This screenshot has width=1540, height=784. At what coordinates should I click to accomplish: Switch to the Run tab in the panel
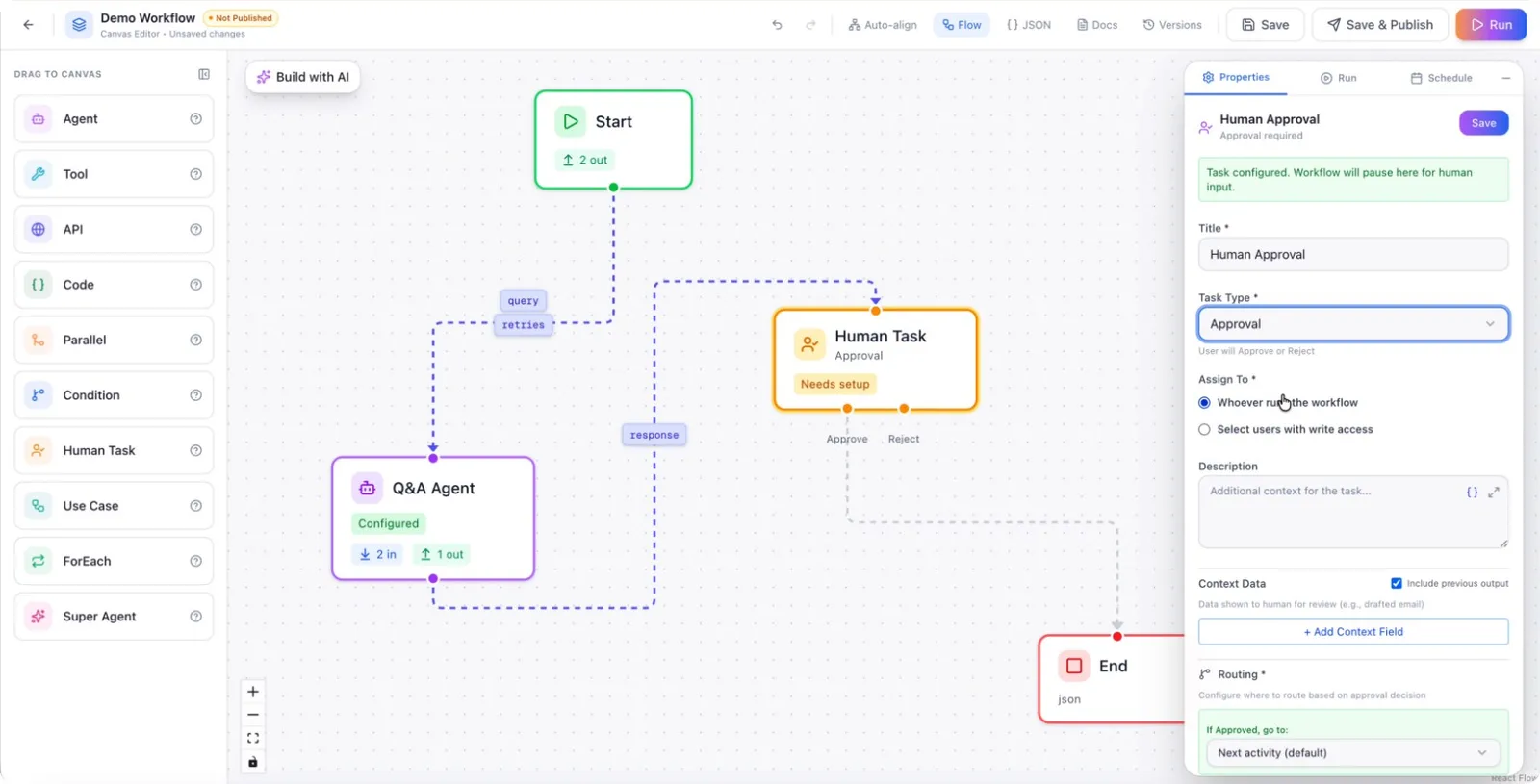(x=1338, y=78)
